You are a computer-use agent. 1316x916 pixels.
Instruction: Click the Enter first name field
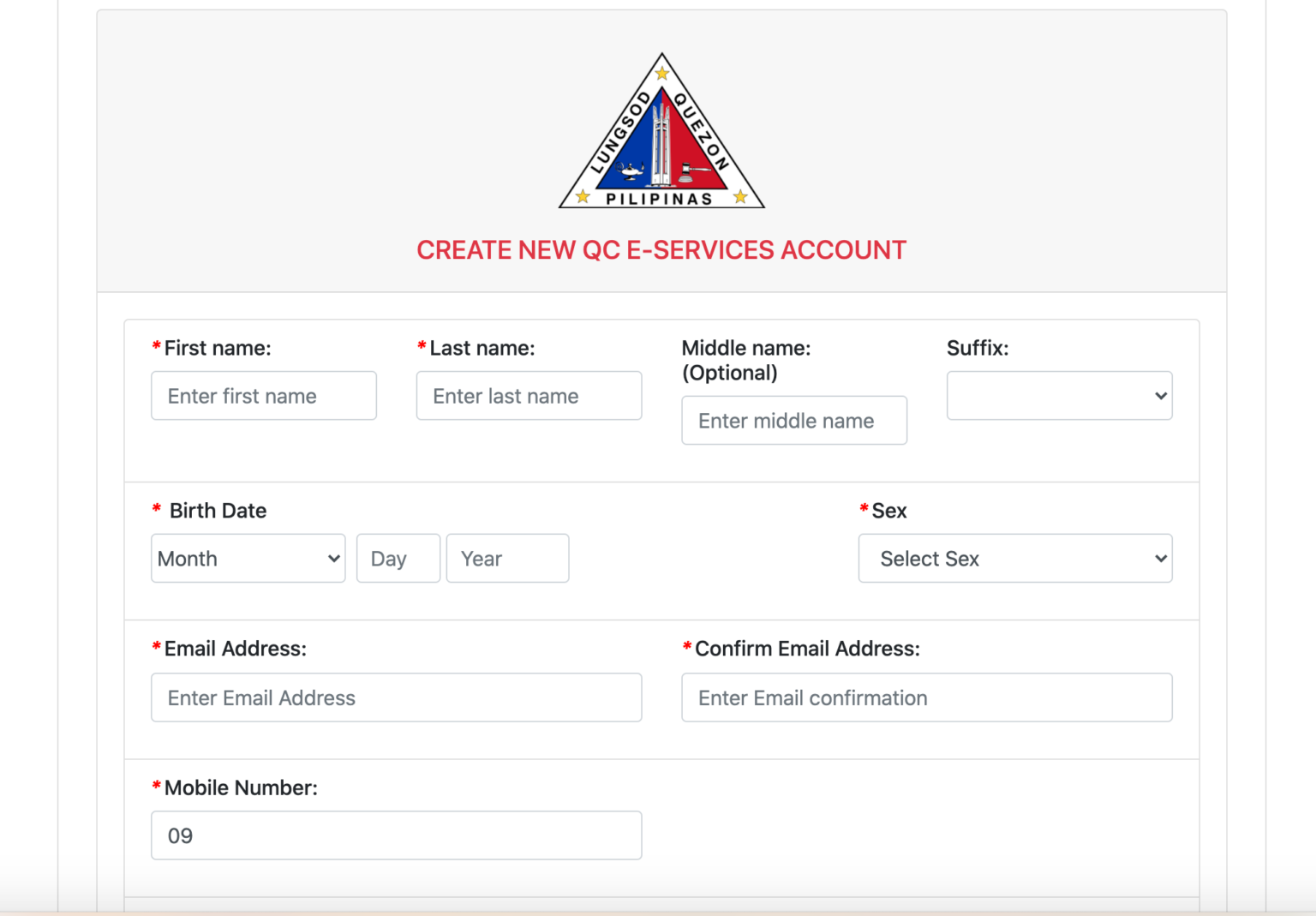click(263, 395)
